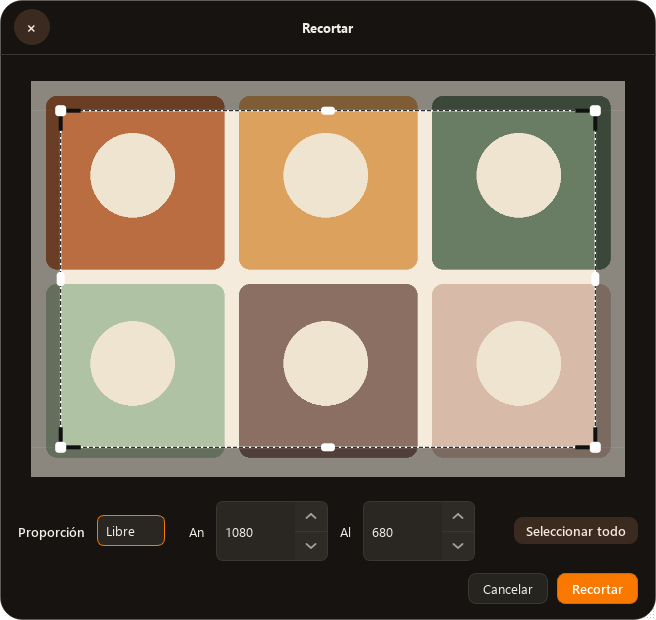Click the Cancelar button

click(x=507, y=589)
